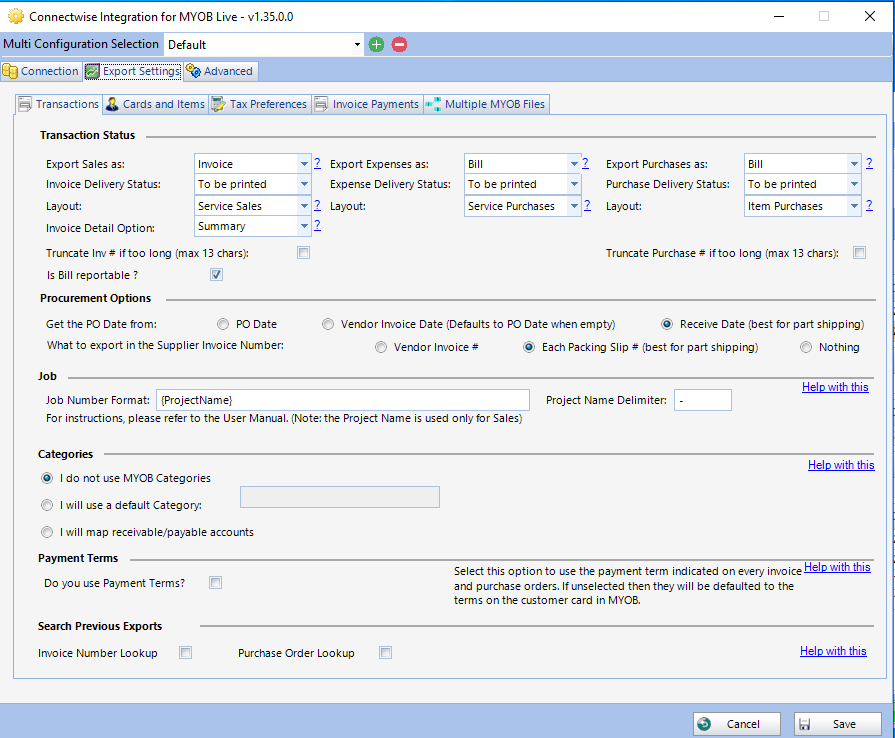
Task: Expand the Invoice Detail Option dropdown
Action: pos(304,226)
